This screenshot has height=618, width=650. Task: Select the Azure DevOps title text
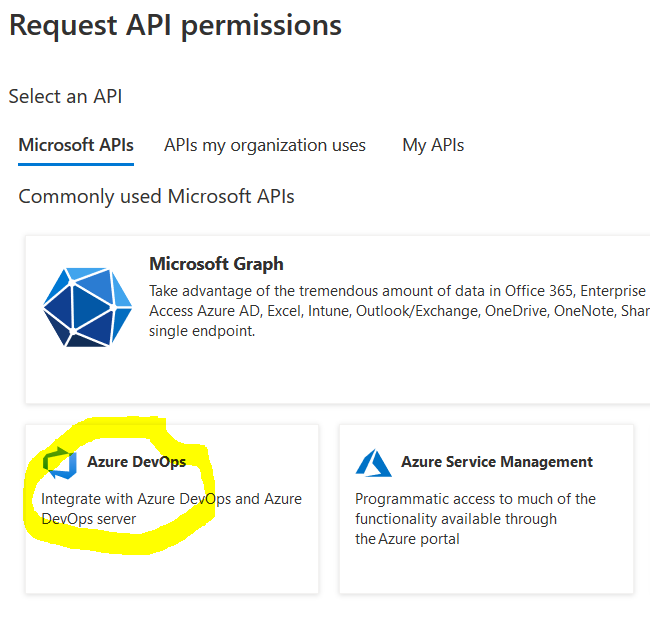pyautogui.click(x=136, y=462)
